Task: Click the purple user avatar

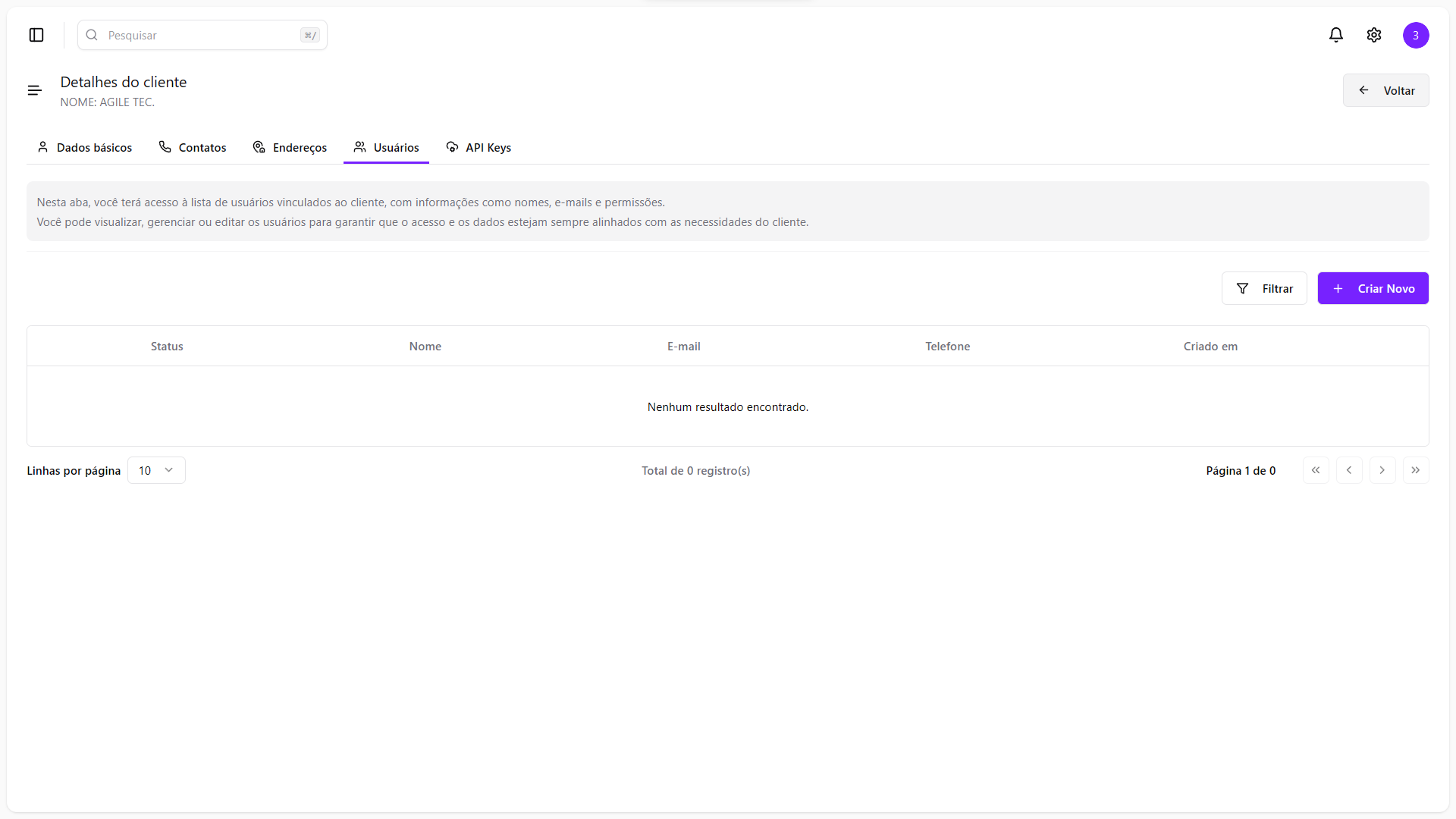Action: coord(1416,35)
